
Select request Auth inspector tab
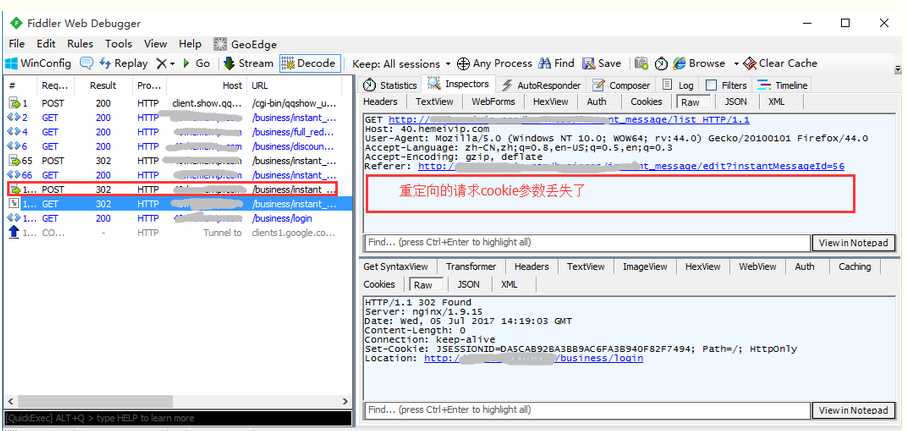click(x=597, y=102)
